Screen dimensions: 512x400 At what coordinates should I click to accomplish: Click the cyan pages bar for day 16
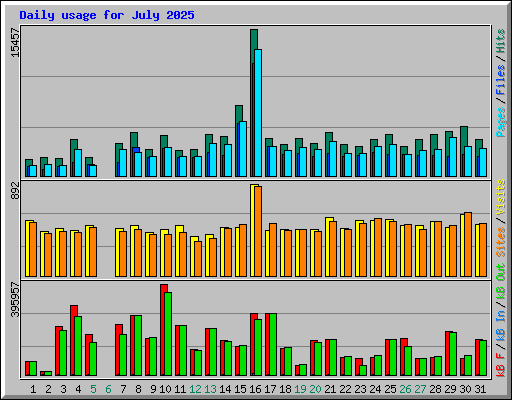[258, 113]
